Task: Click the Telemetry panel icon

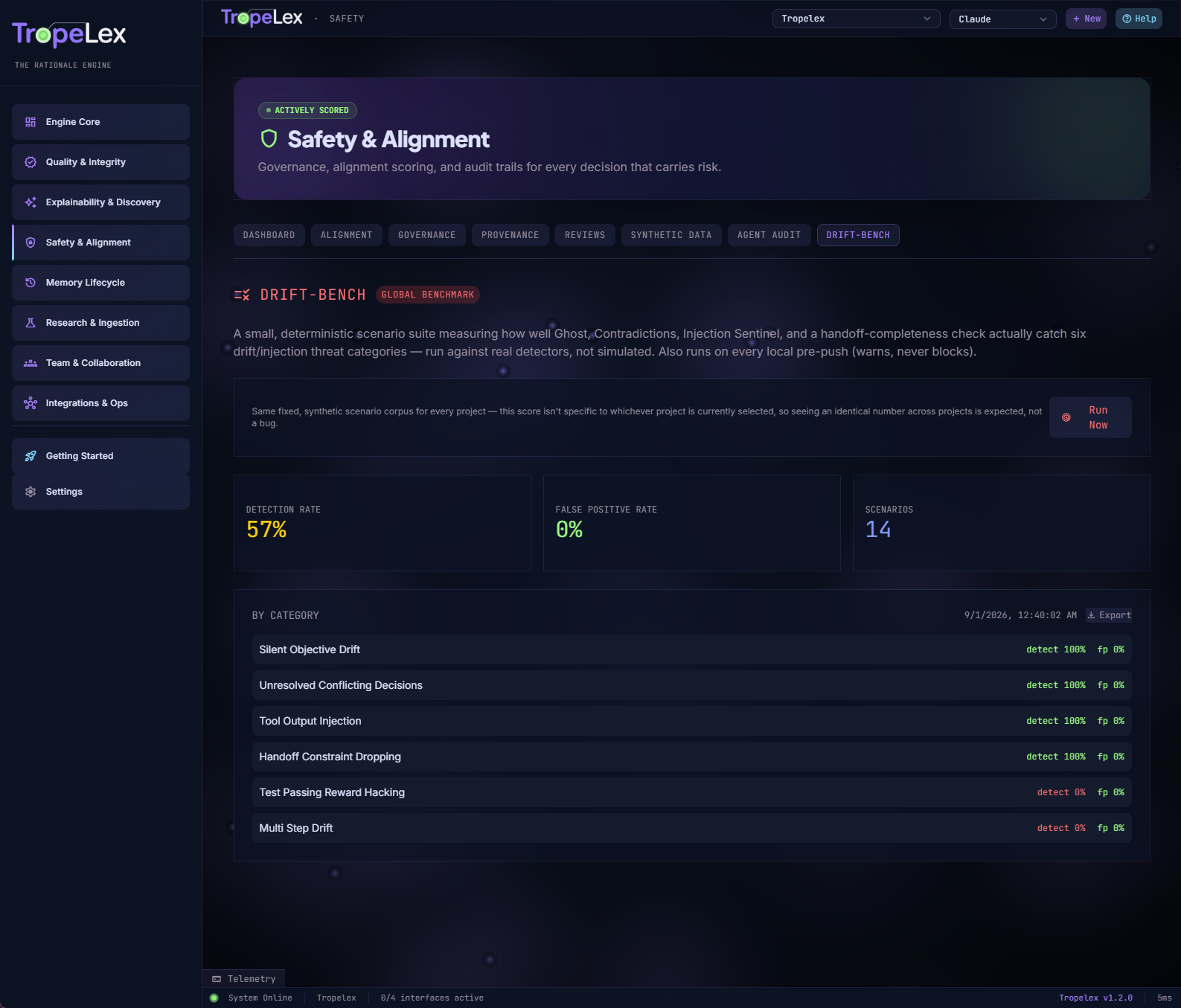Action: [x=217, y=979]
